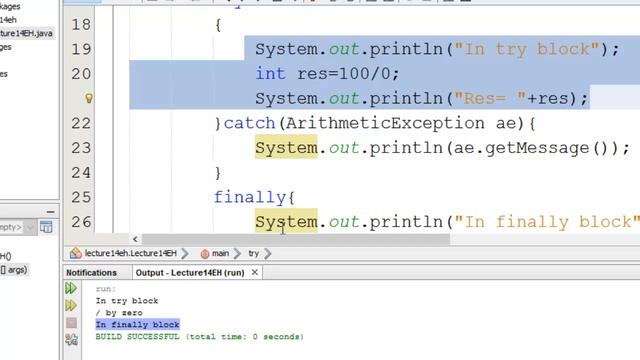The width and height of the screenshot is (640, 360).
Task: Click "In finally block" output line
Action: (138, 324)
